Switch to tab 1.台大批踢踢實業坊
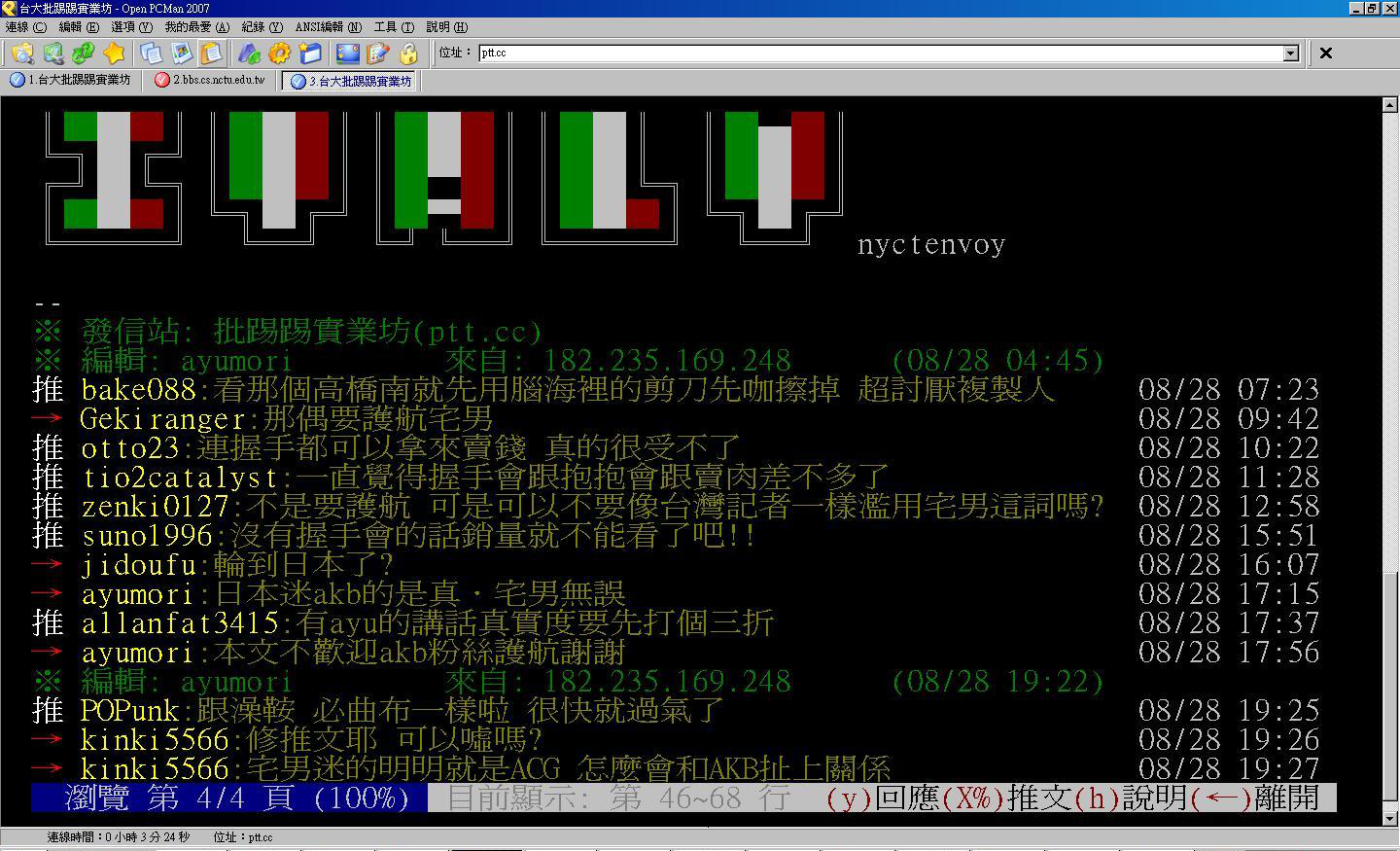Viewport: 1400px width, 851px height. (70, 80)
